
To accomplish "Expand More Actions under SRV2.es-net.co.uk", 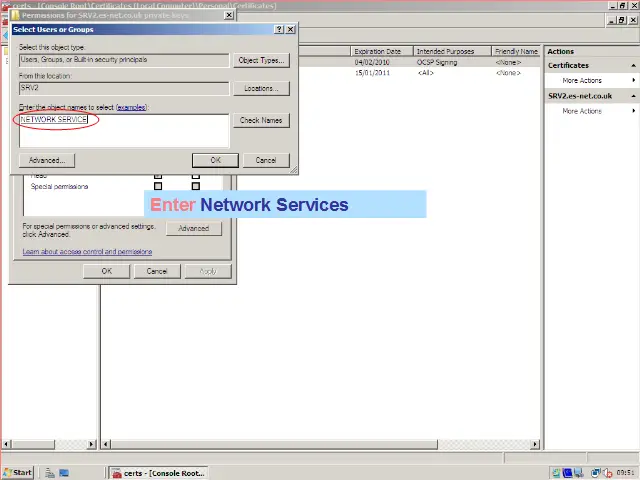I will click(582, 111).
